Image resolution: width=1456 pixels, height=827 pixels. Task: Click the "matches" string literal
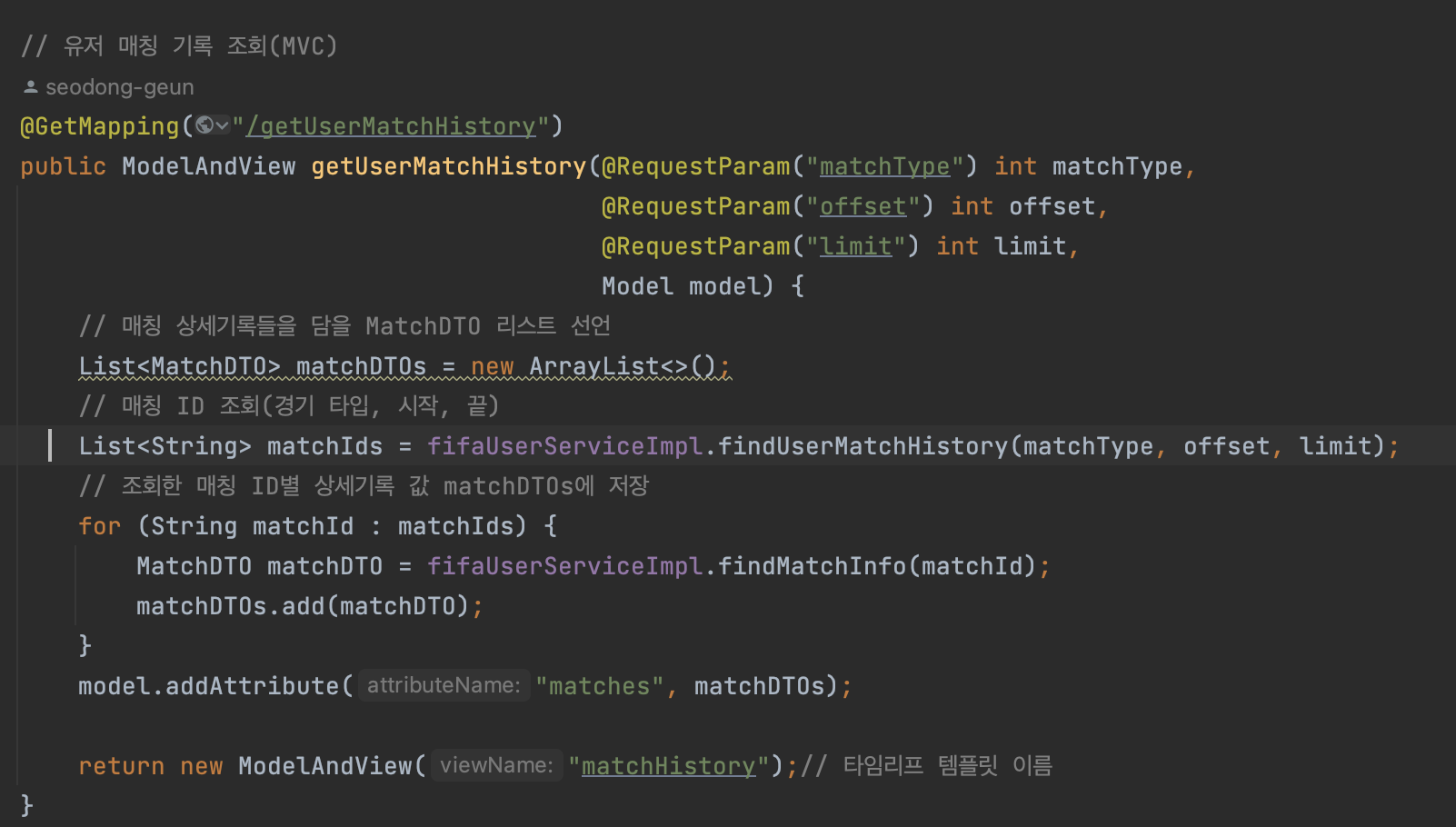pyautogui.click(x=600, y=686)
